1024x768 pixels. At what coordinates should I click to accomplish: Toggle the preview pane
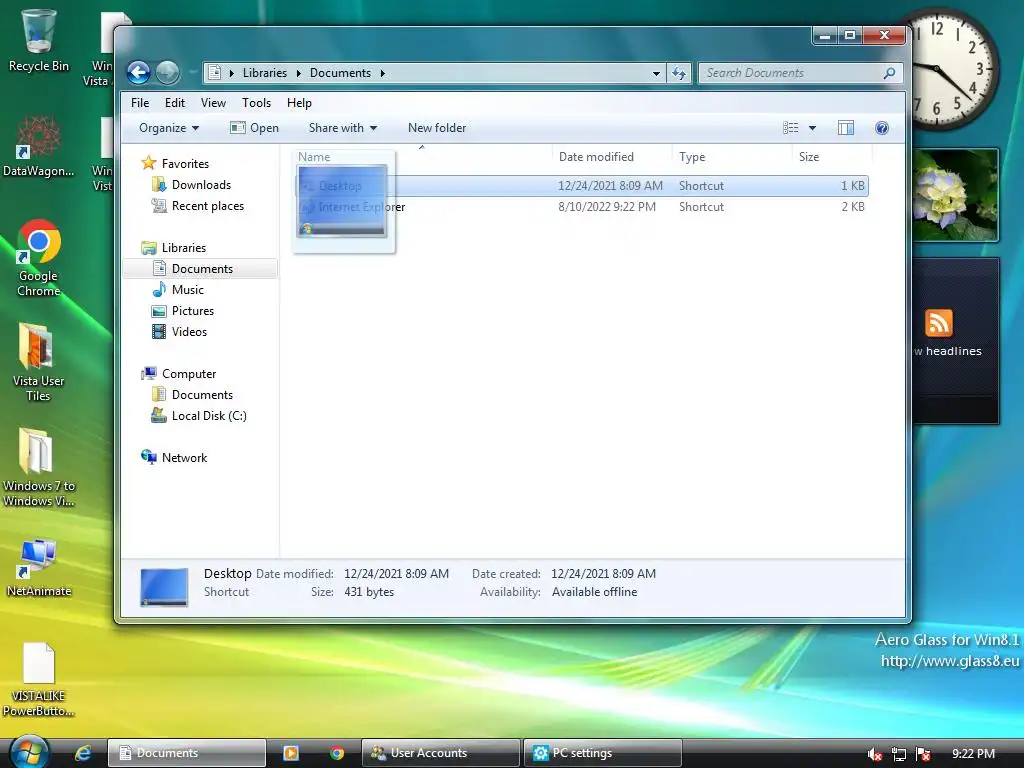pyautogui.click(x=846, y=128)
